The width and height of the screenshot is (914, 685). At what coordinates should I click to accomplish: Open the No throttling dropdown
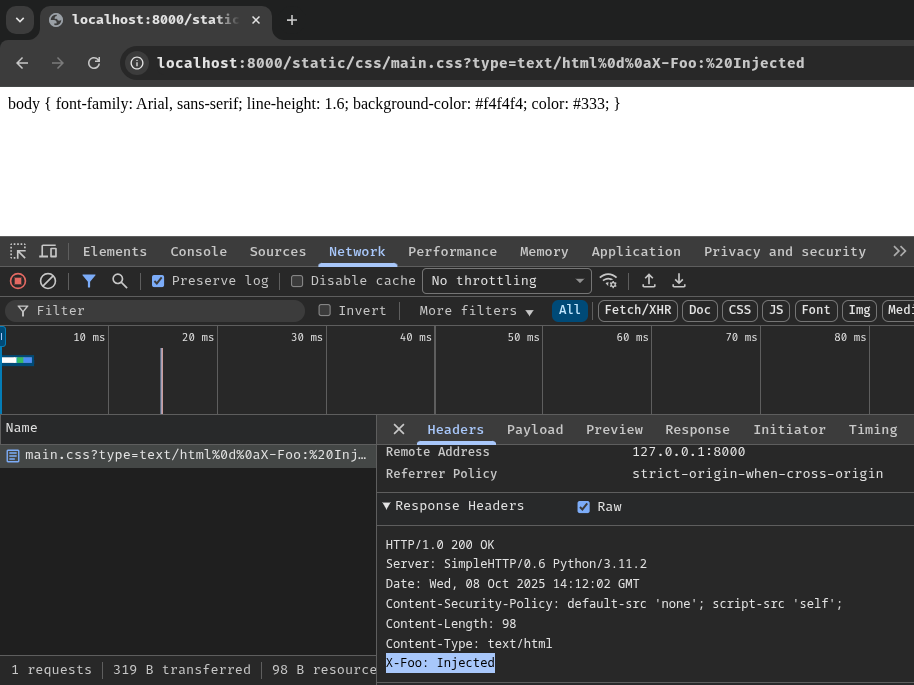507,281
